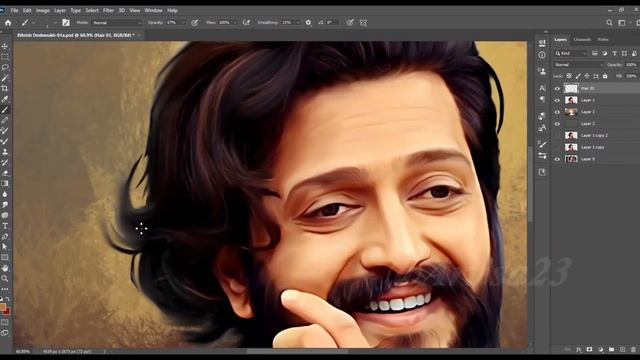Hide Layer 3 visibility eye
The width and height of the screenshot is (640, 360).
click(x=557, y=112)
